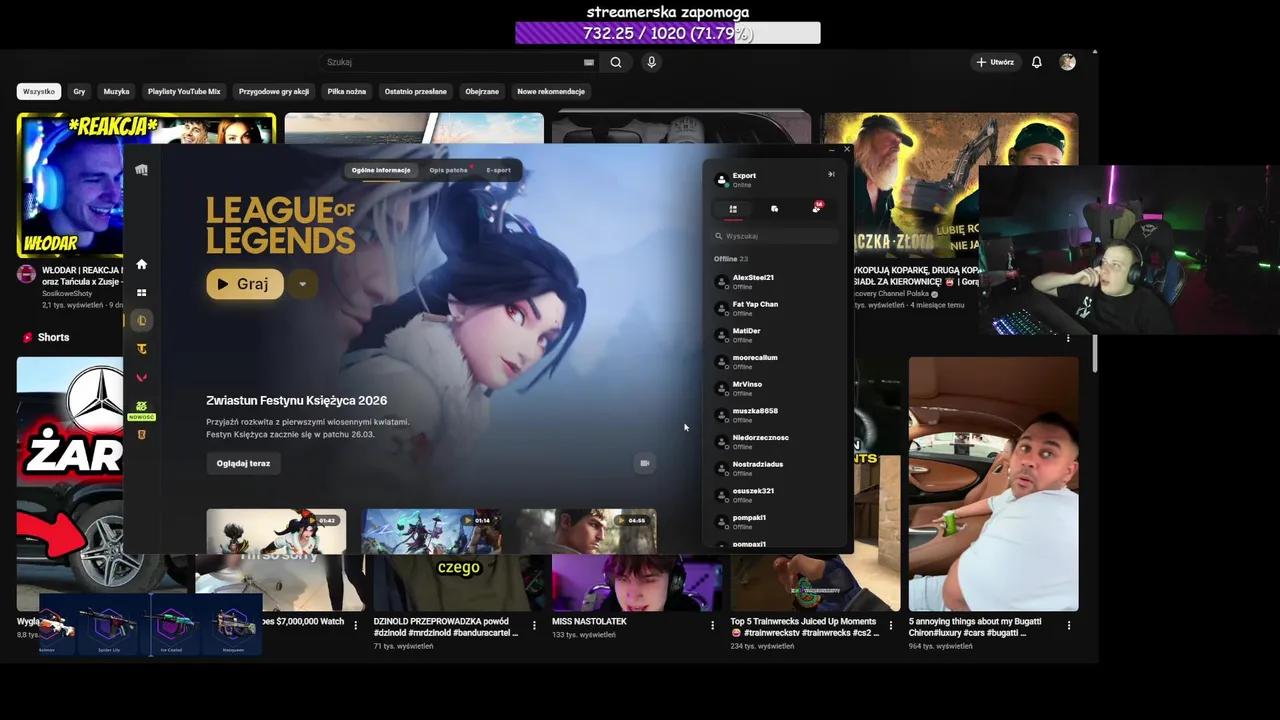Click the YouTube Utwórz button
This screenshot has width=1280, height=720.
(x=995, y=62)
